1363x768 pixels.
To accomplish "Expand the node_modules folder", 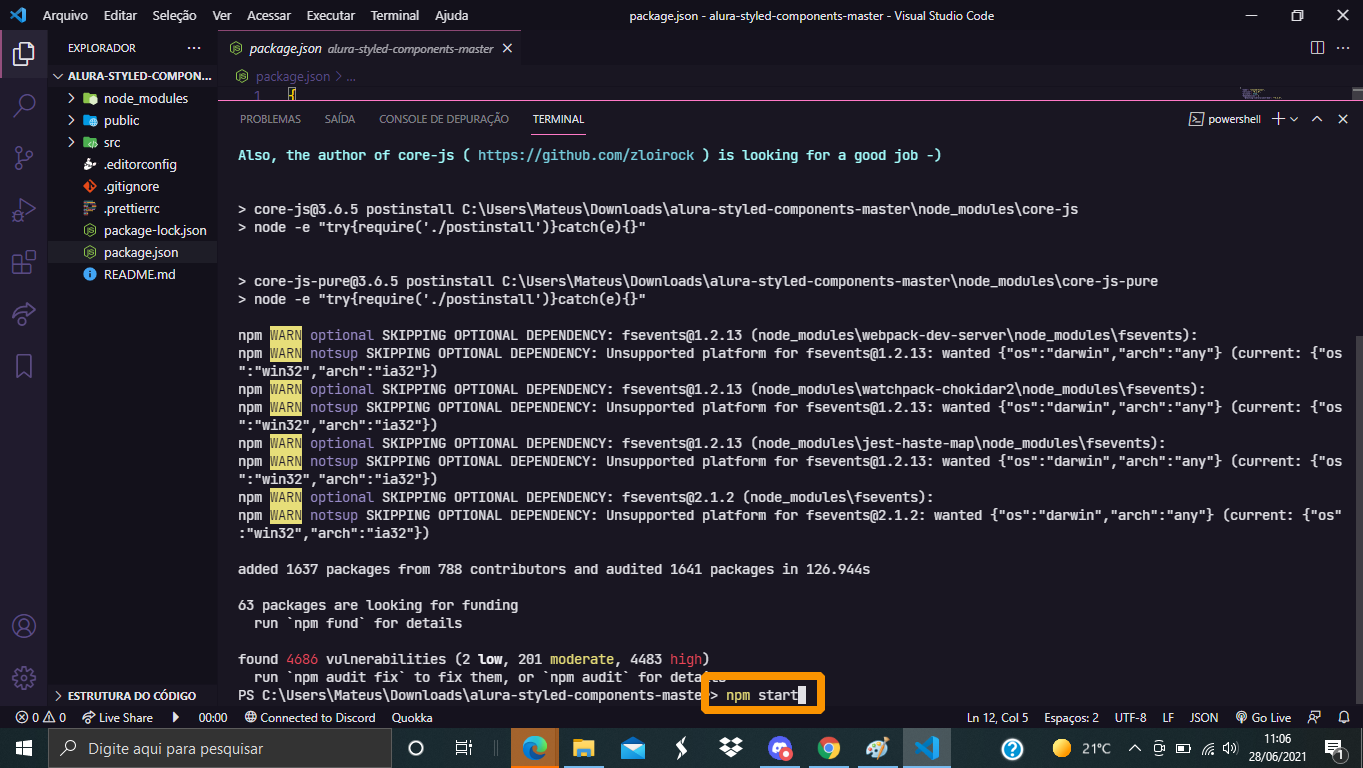I will pos(71,98).
